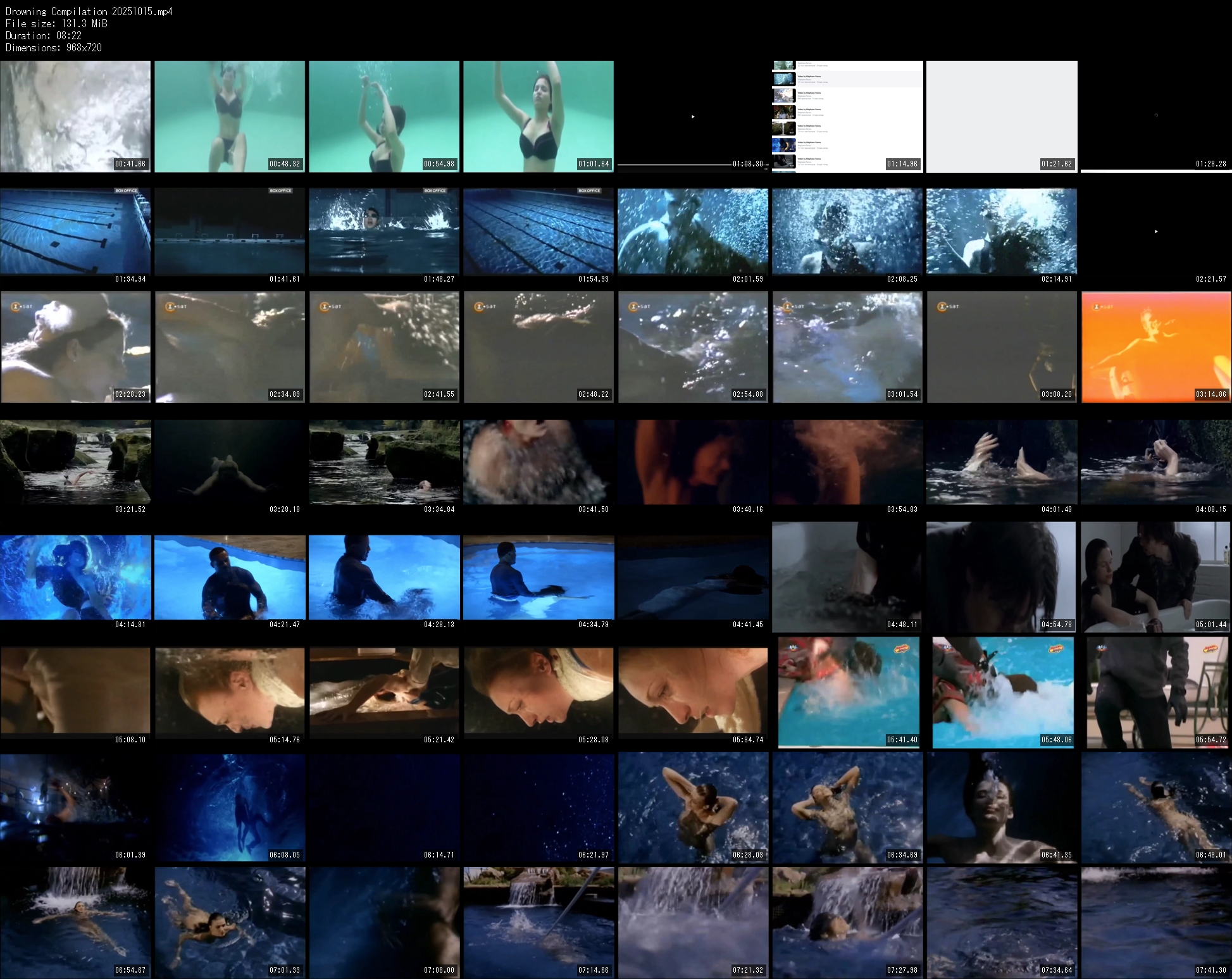Select the thumbnail stamped 00:41.66
Viewport: 1232px width, 979px height.
[x=75, y=116]
